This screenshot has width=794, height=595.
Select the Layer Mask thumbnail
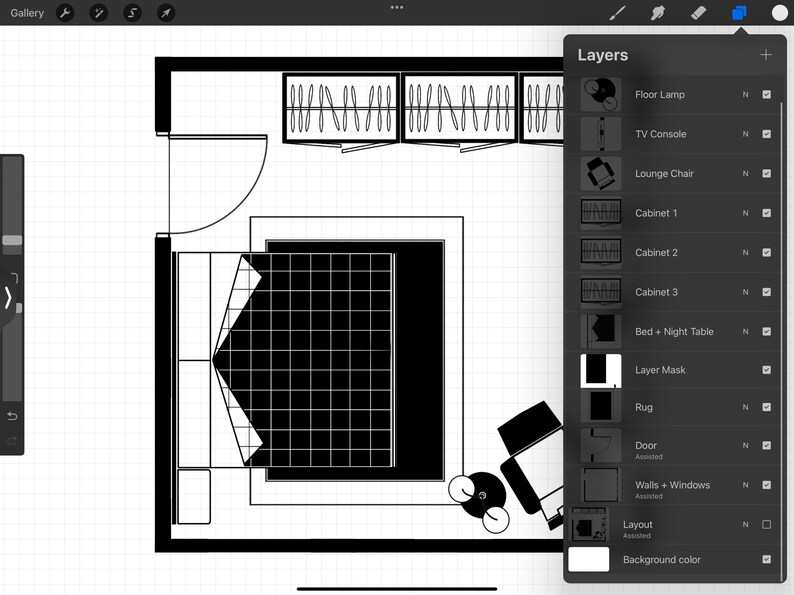tap(601, 371)
